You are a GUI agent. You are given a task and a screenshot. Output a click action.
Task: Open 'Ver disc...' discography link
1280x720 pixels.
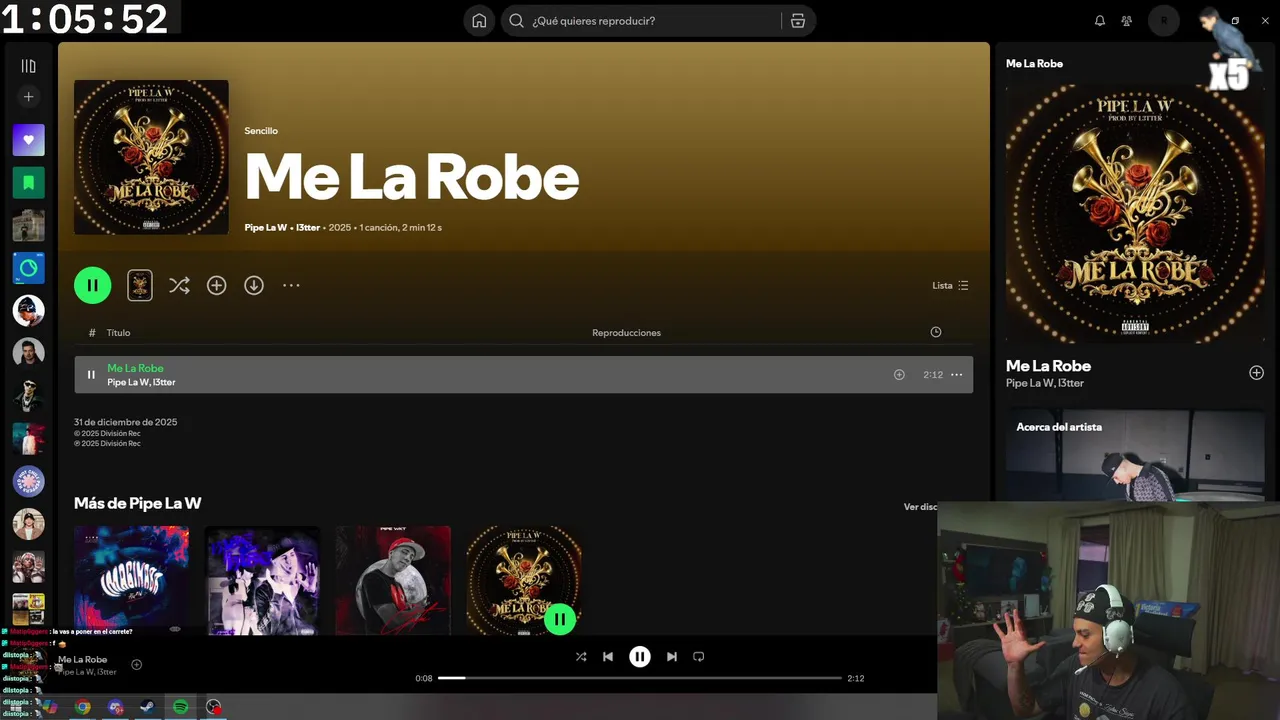921,507
